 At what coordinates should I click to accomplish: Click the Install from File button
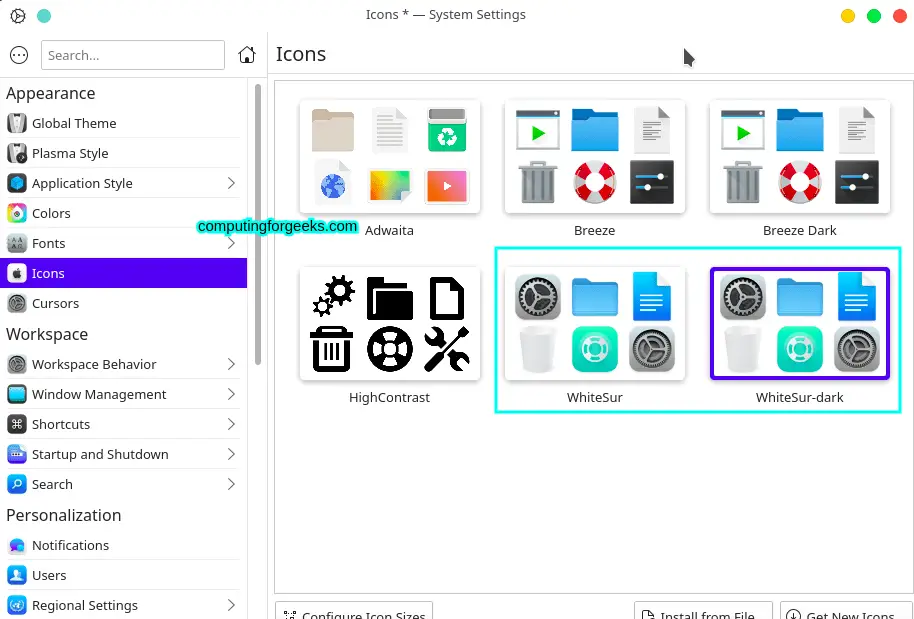click(703, 611)
